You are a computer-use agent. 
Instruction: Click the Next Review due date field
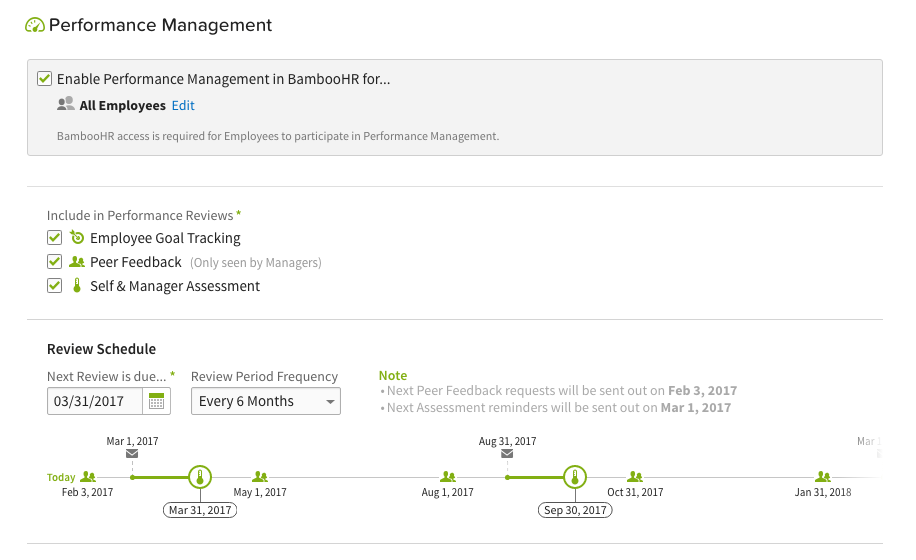point(95,401)
